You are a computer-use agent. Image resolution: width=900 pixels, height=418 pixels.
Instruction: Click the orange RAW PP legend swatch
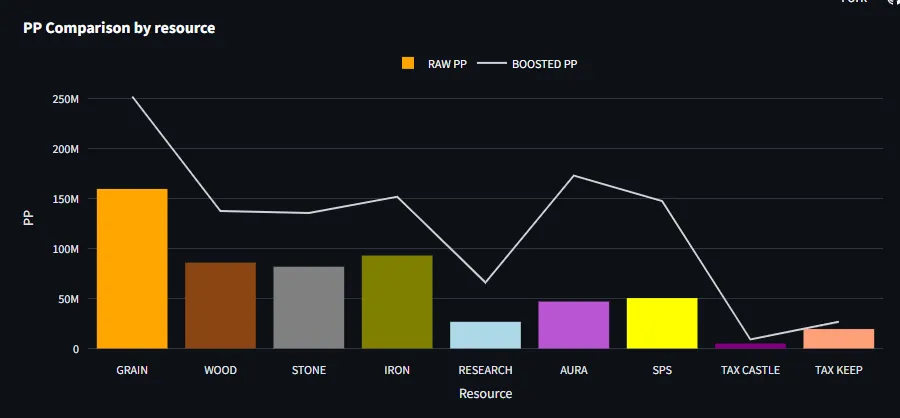point(408,63)
